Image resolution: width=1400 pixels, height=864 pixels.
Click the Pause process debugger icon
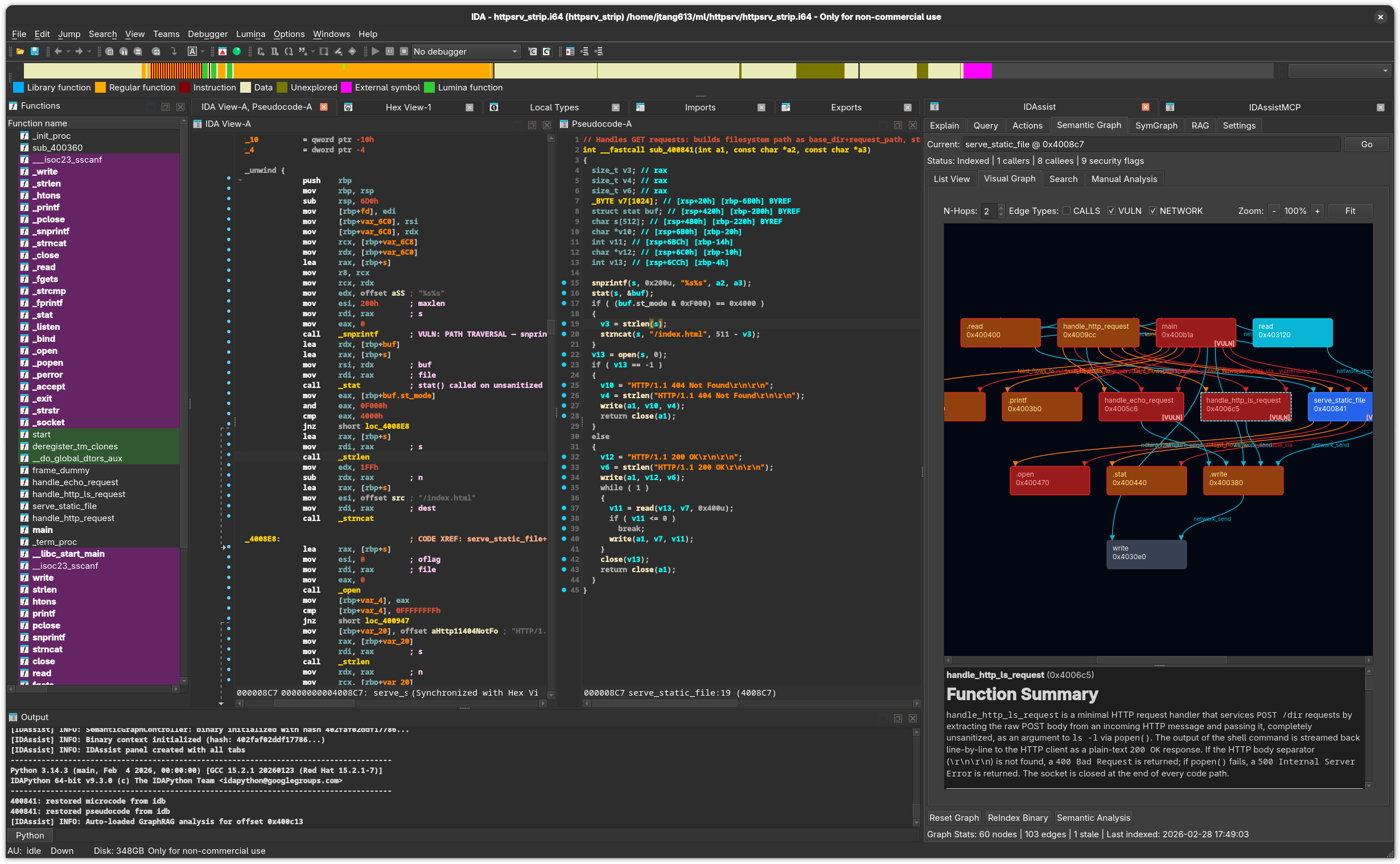tap(389, 51)
